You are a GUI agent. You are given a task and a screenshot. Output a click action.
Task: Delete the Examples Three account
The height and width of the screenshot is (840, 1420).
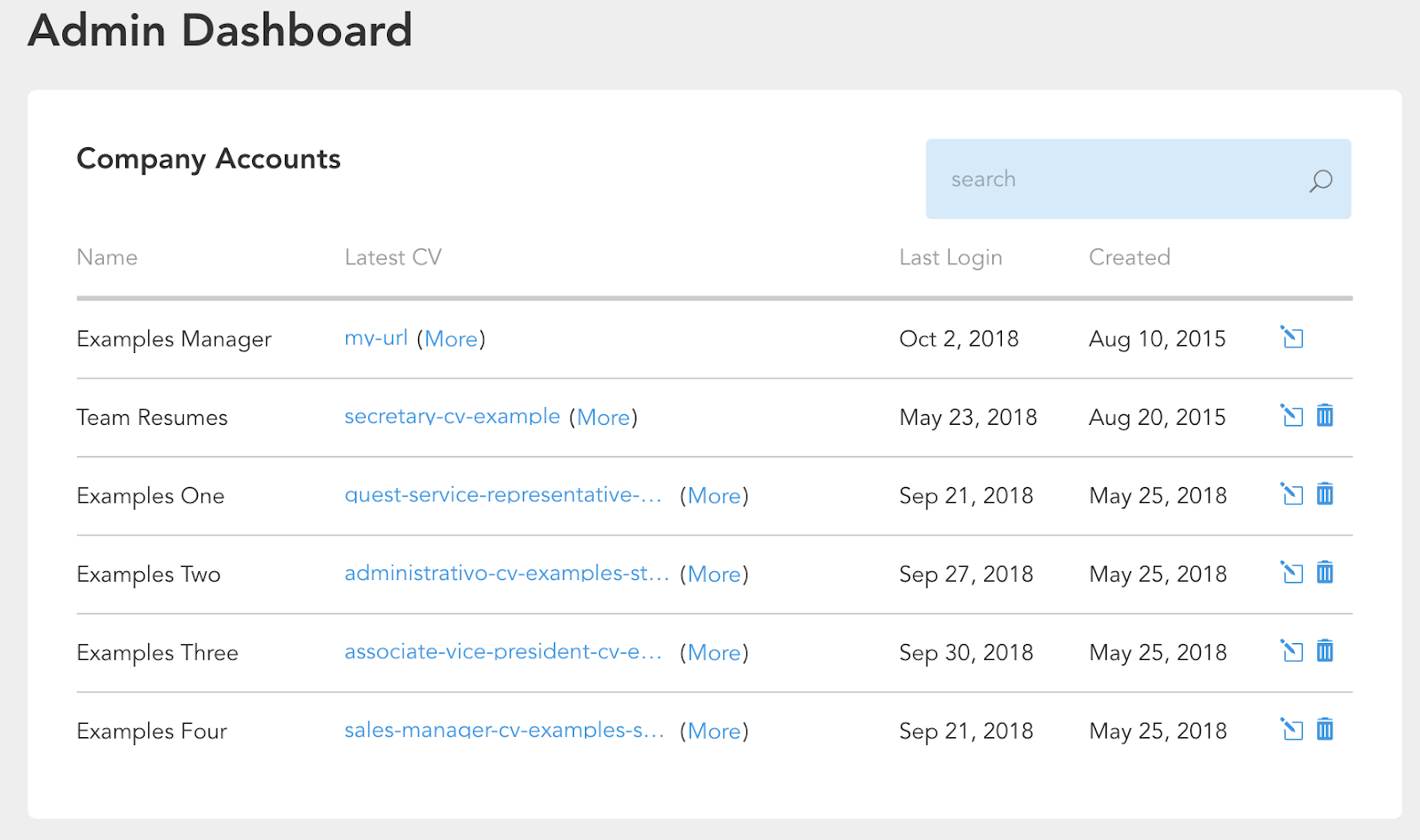pos(1325,651)
